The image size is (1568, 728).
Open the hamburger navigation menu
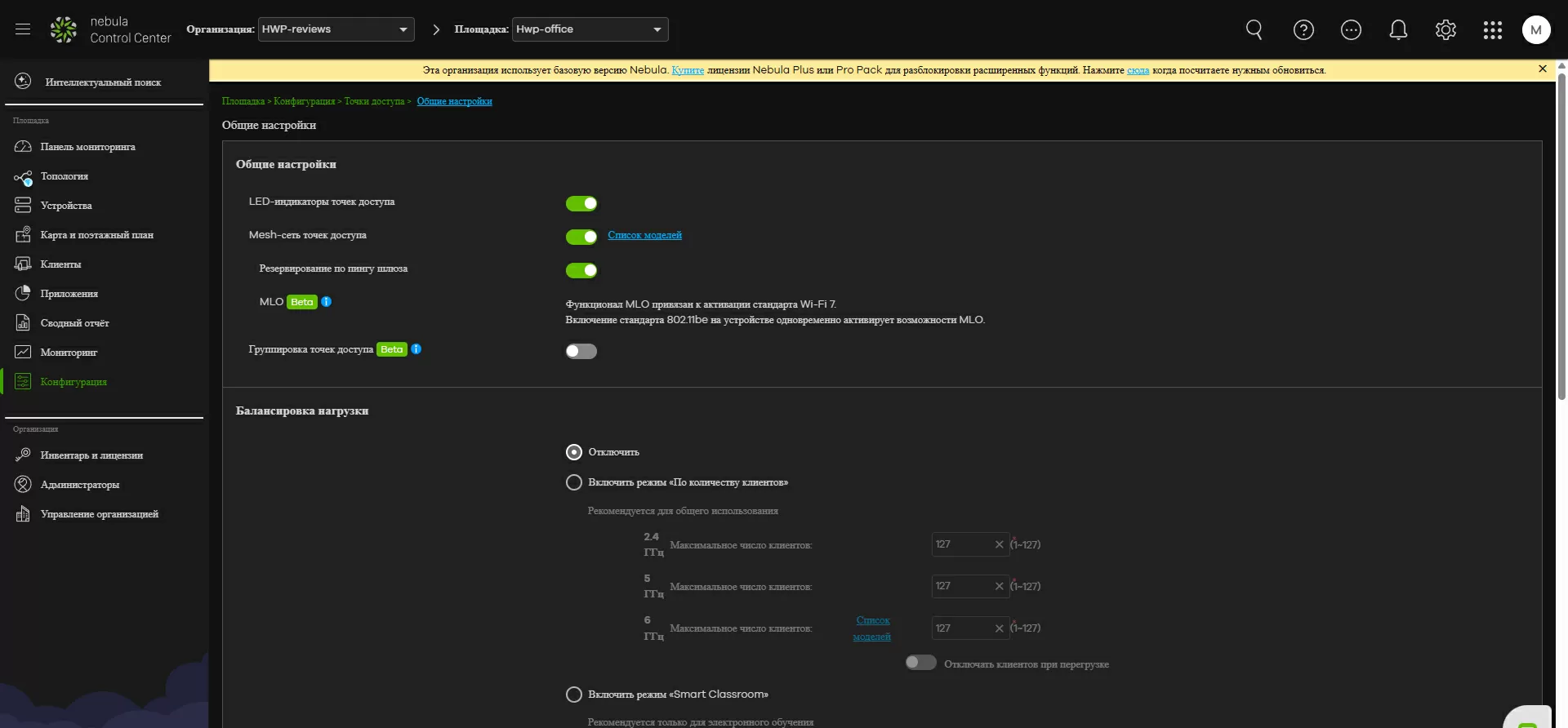tap(23, 29)
